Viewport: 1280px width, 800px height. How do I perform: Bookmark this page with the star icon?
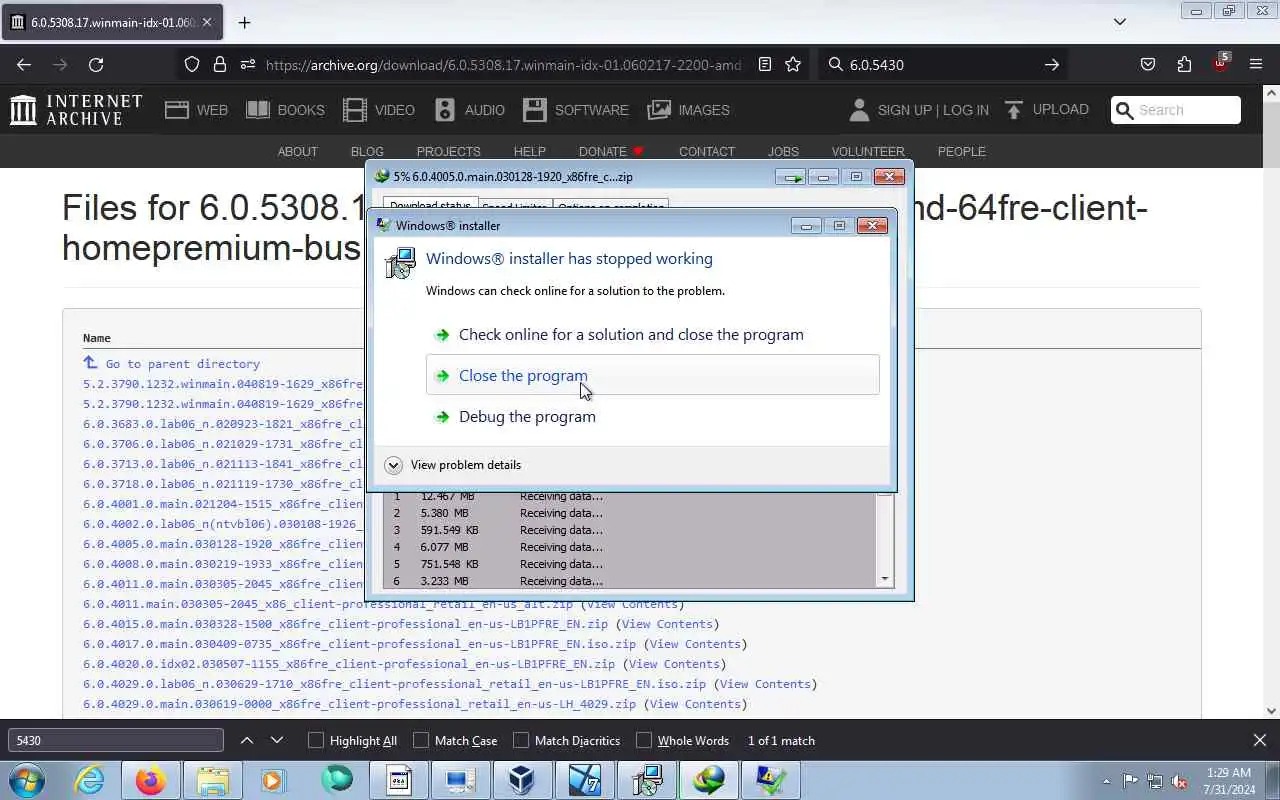click(793, 64)
